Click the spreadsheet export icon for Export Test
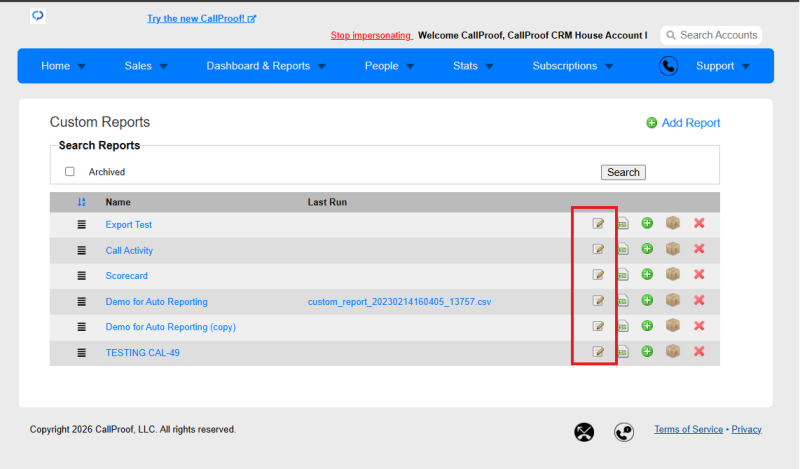 pos(622,224)
